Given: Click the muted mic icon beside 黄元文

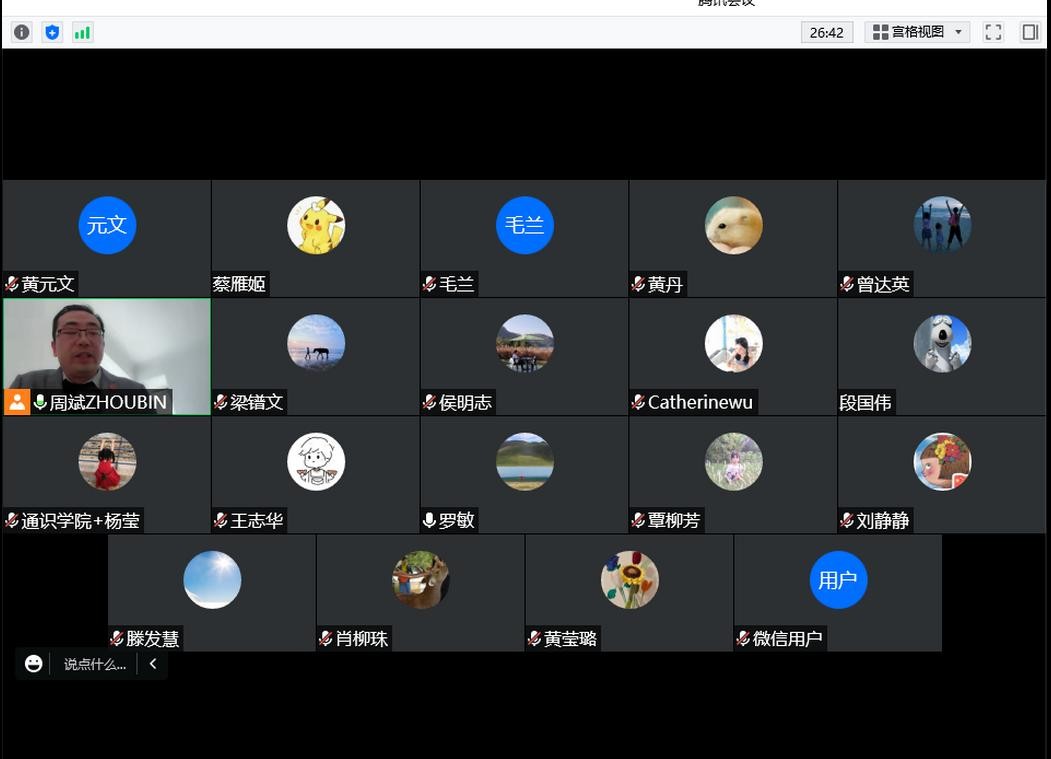Looking at the screenshot, I should tap(12, 284).
